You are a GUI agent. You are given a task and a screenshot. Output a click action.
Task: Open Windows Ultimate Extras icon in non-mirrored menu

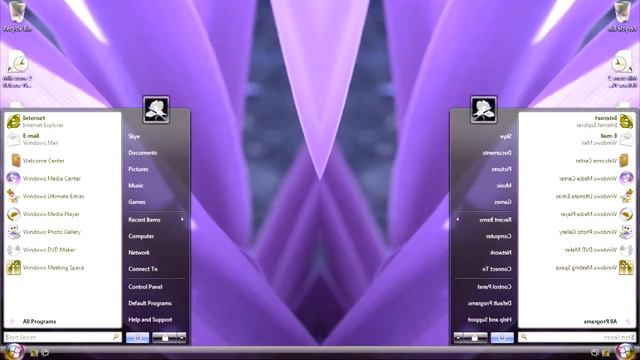coord(13,196)
